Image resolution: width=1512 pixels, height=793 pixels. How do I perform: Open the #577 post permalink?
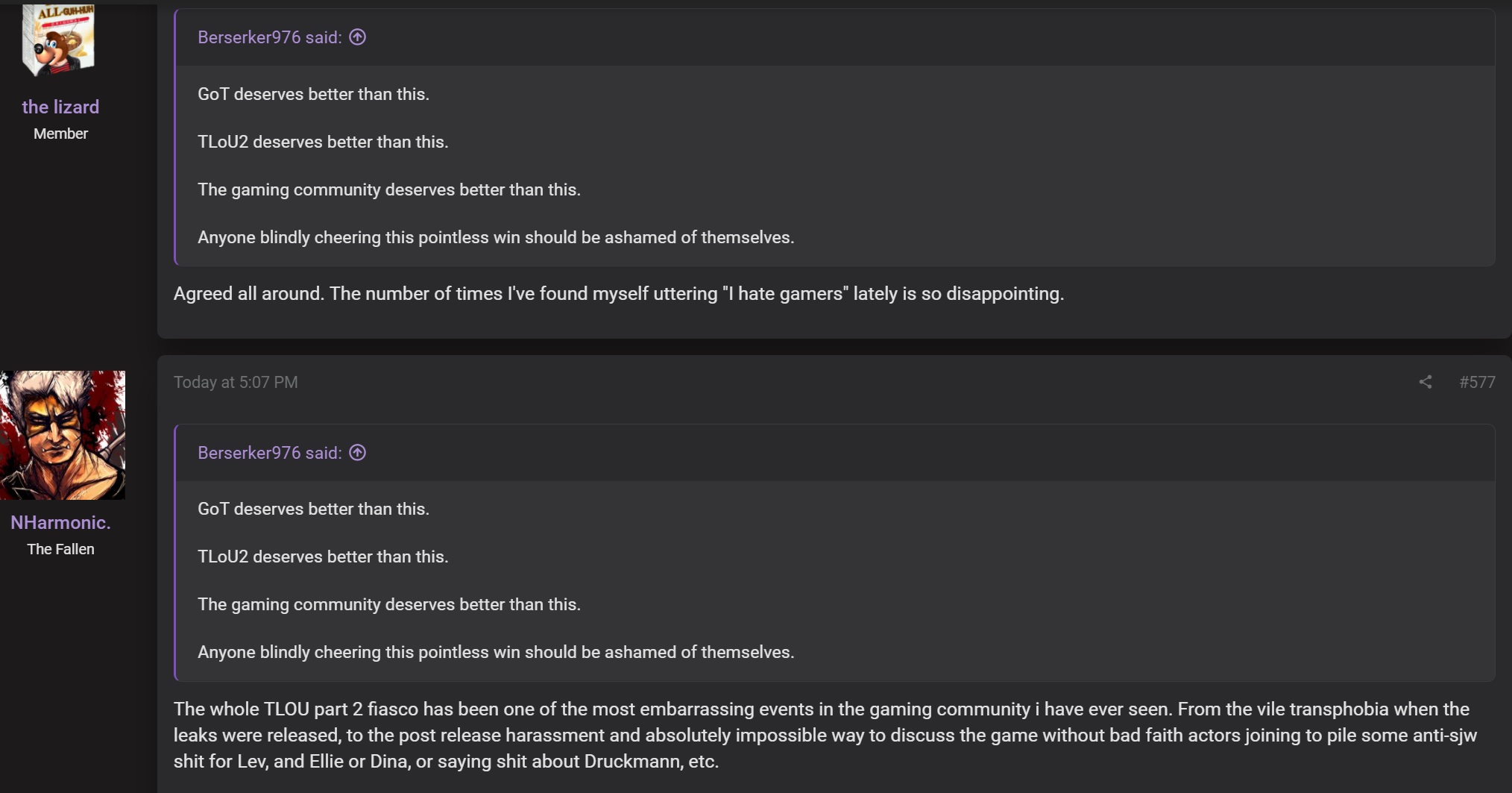(x=1477, y=382)
